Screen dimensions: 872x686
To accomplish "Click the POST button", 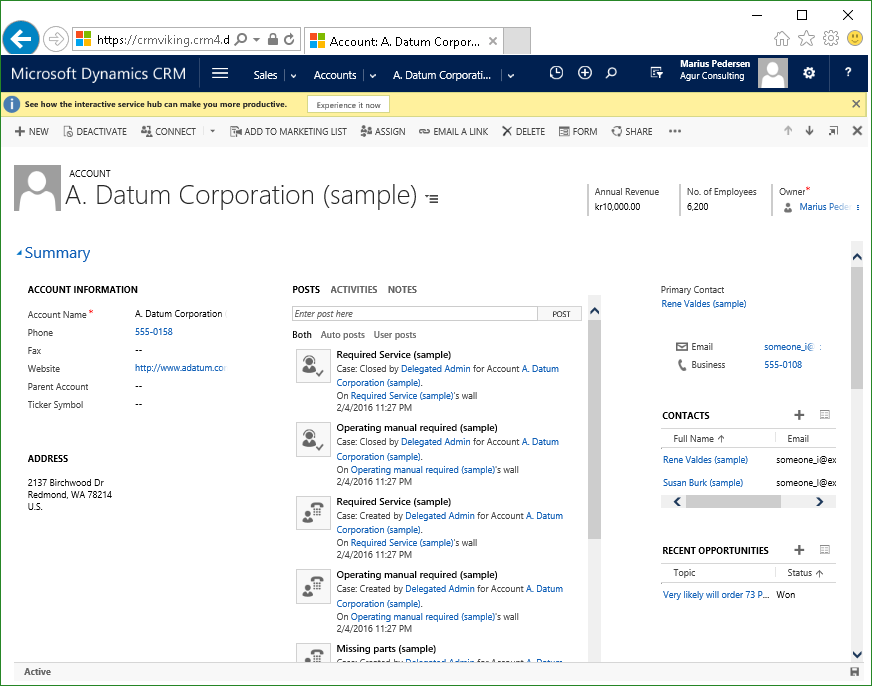I will (x=561, y=314).
